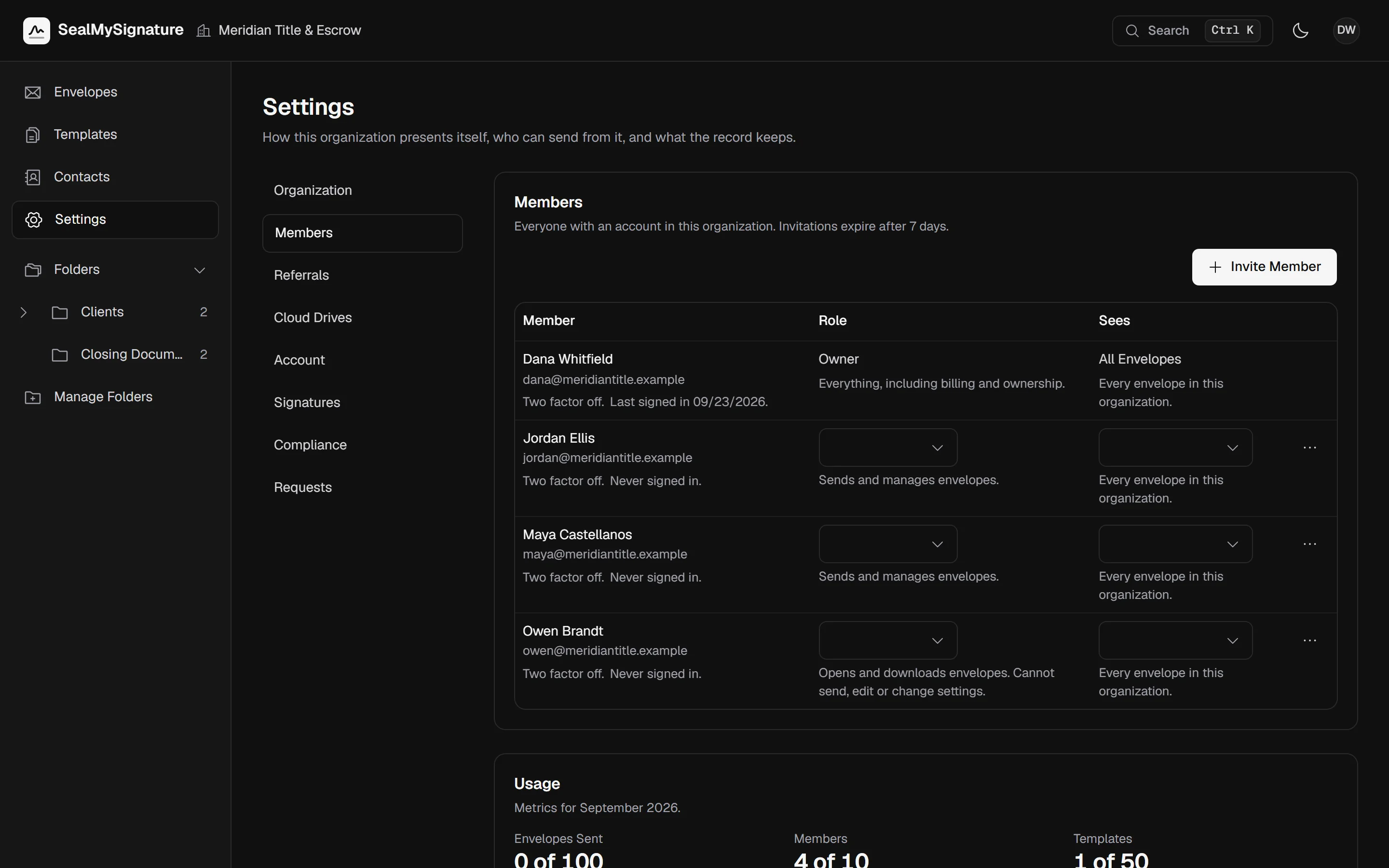Click the Manage Folders plus-folder icon

33,397
